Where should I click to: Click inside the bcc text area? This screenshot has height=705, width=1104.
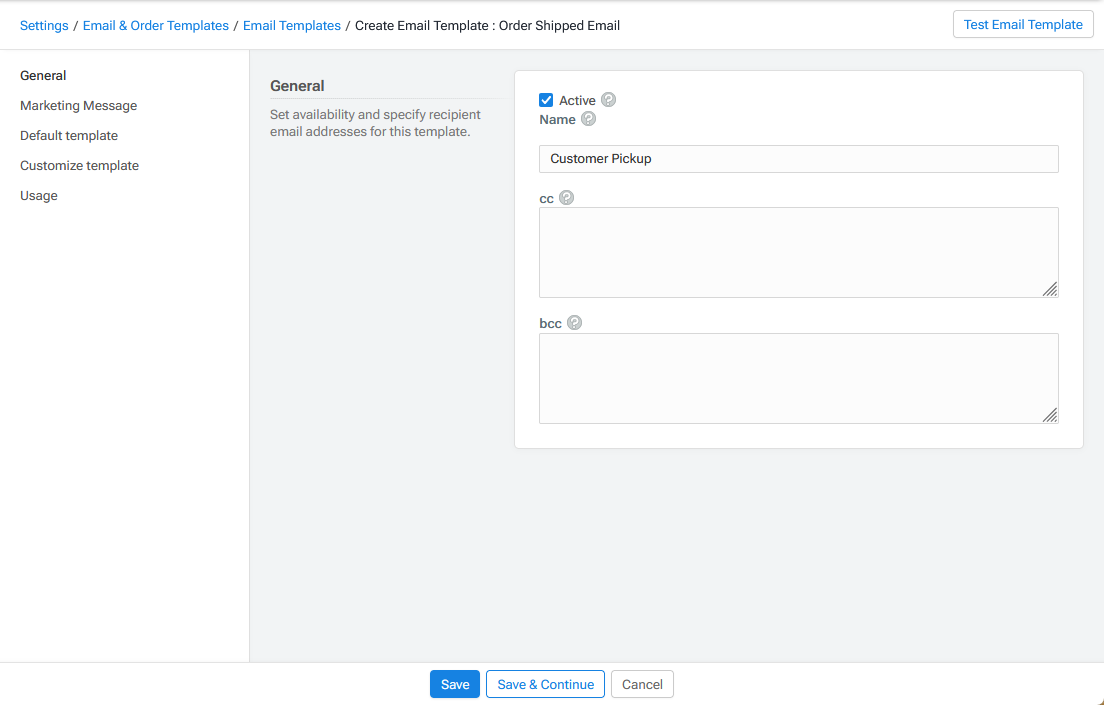(x=798, y=378)
